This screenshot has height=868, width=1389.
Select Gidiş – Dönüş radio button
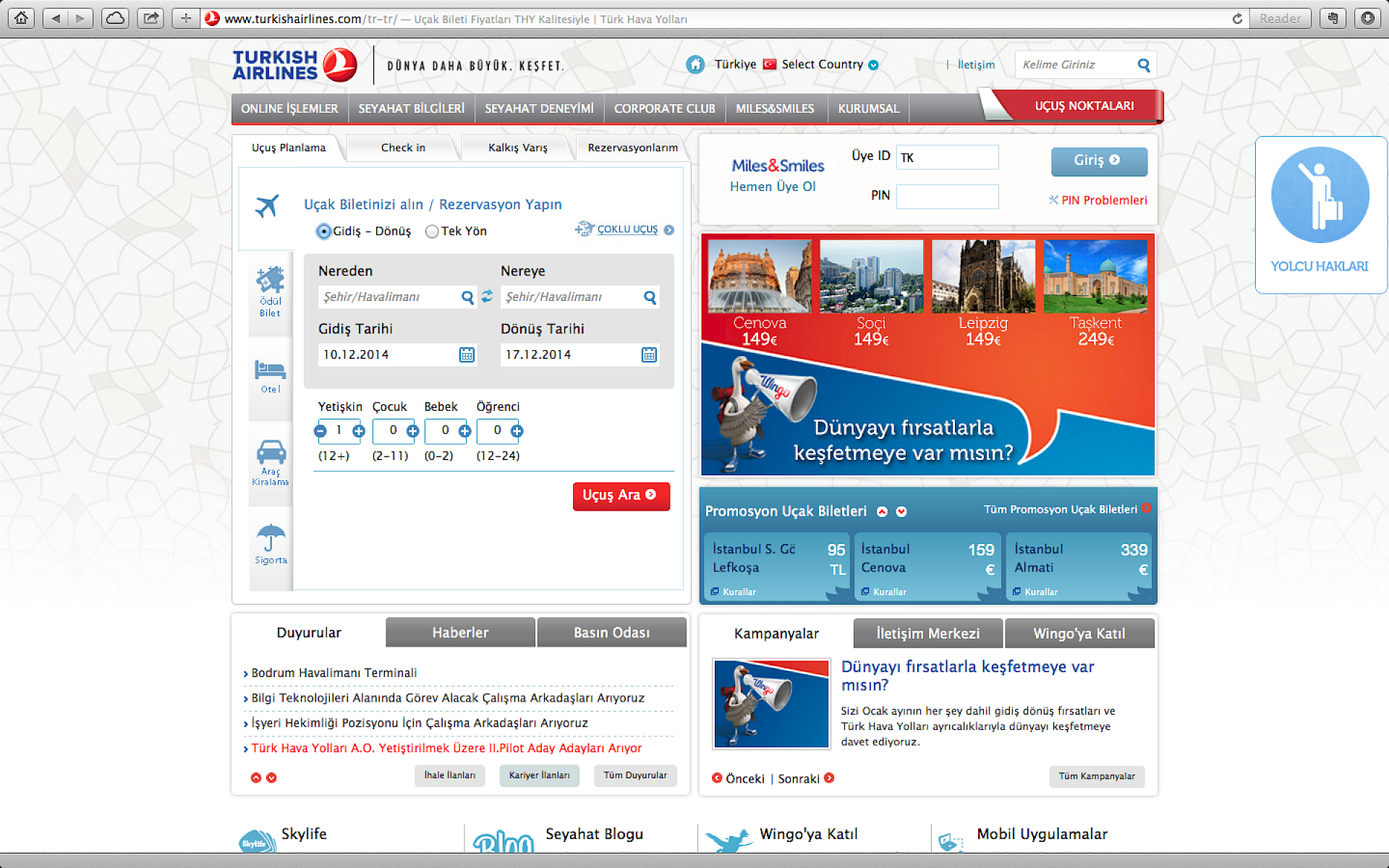point(323,231)
